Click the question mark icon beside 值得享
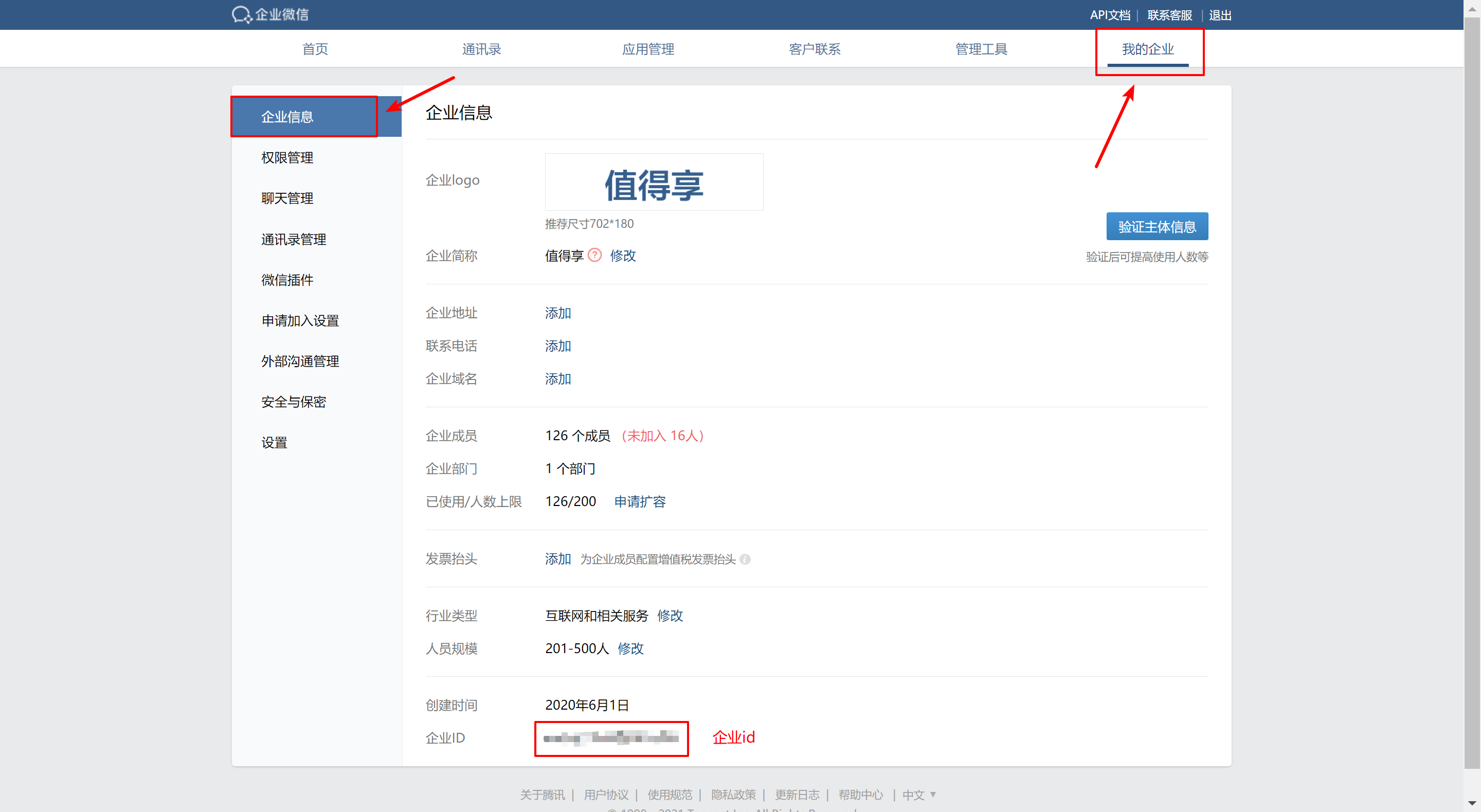Viewport: 1481px width, 812px height. pos(594,255)
